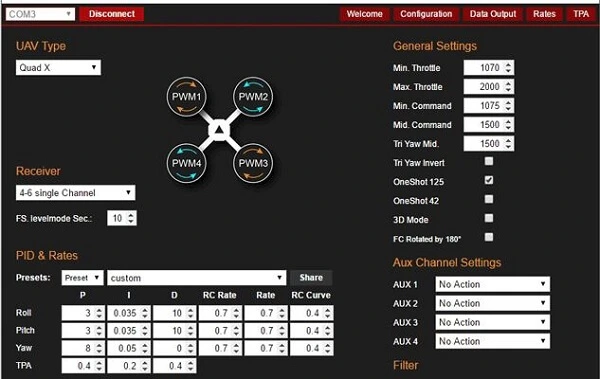Click the Yaw RC Rate field
The height and width of the screenshot is (379, 600).
[220, 348]
